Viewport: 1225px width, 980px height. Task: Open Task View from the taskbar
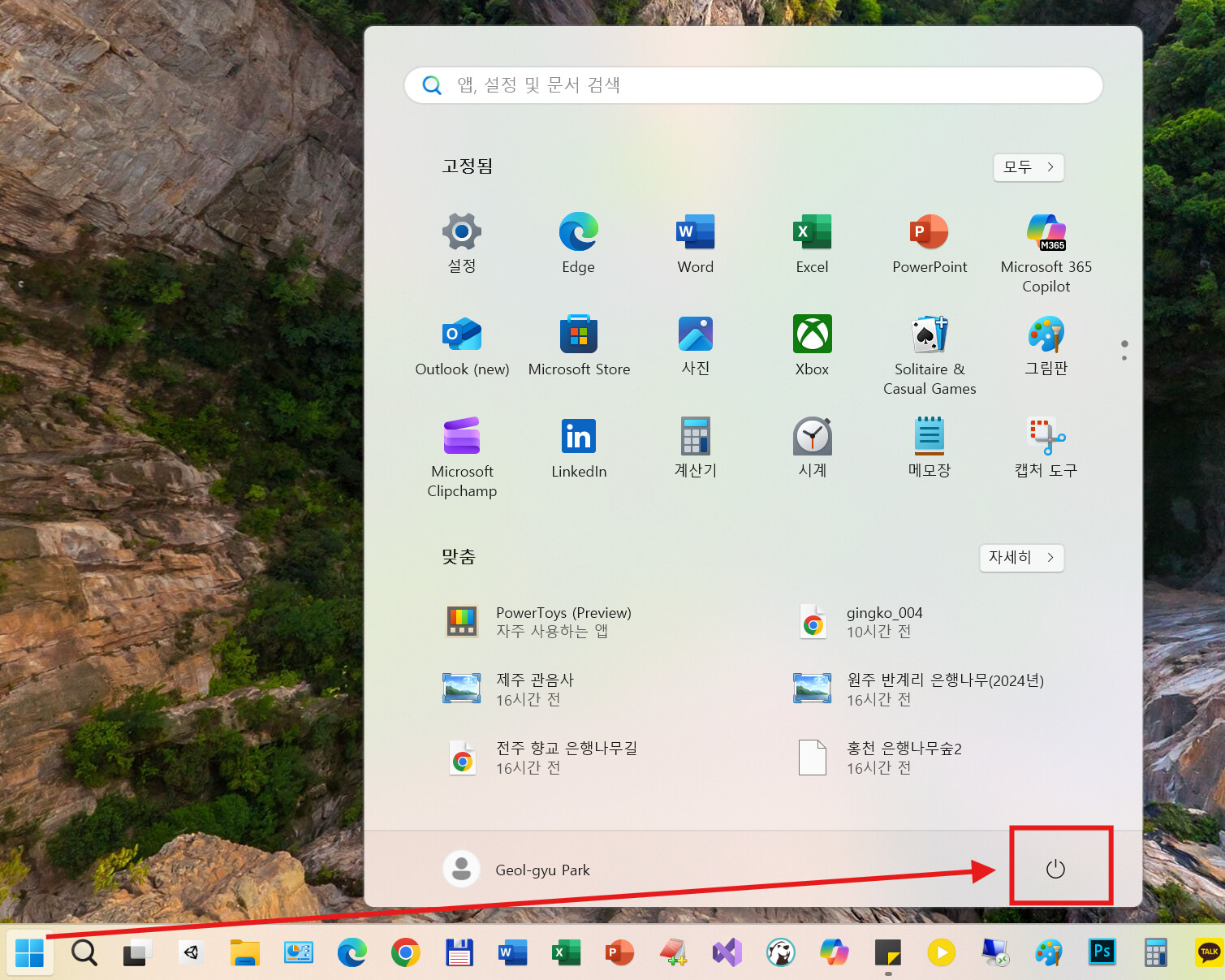(137, 952)
